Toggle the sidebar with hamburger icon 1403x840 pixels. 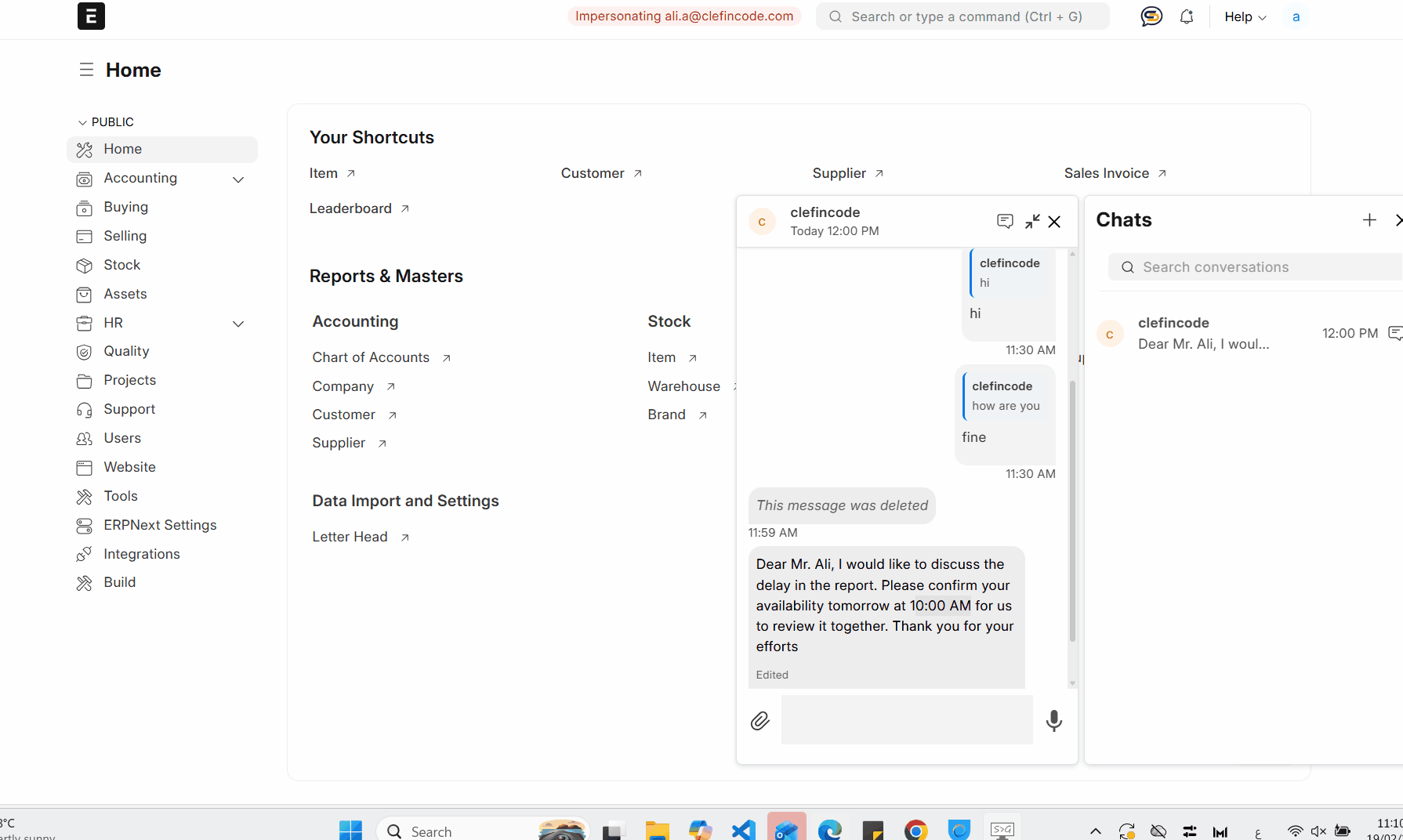86,70
